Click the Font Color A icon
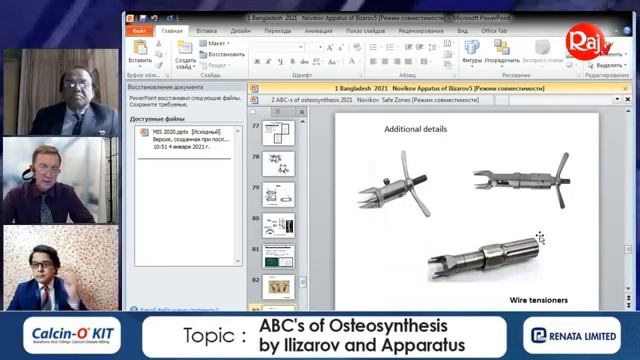Viewport: 640px width, 360px height. (351, 62)
